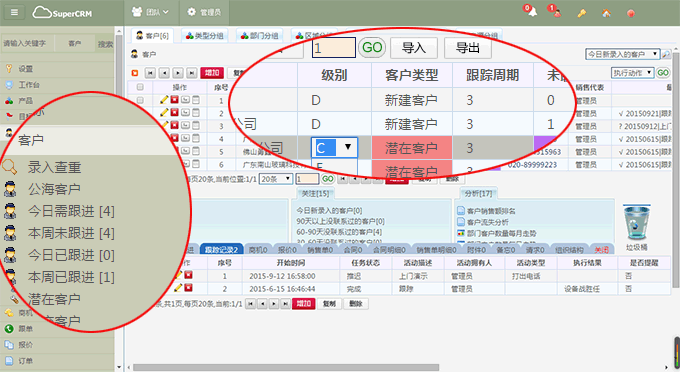Open 录入查重 magnifier item in sidebar
This screenshot has height=372, width=680.
[x=42, y=167]
